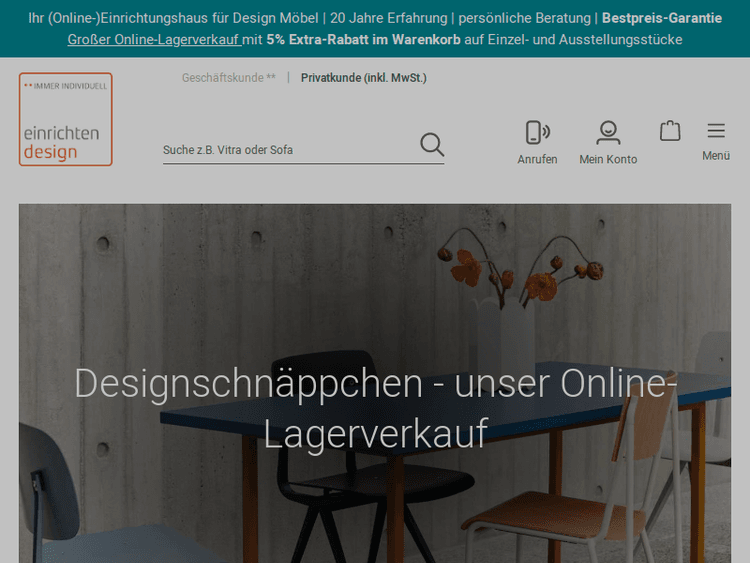The width and height of the screenshot is (750, 563).
Task: Open the hamburger Menü icon
Action: pyautogui.click(x=716, y=131)
